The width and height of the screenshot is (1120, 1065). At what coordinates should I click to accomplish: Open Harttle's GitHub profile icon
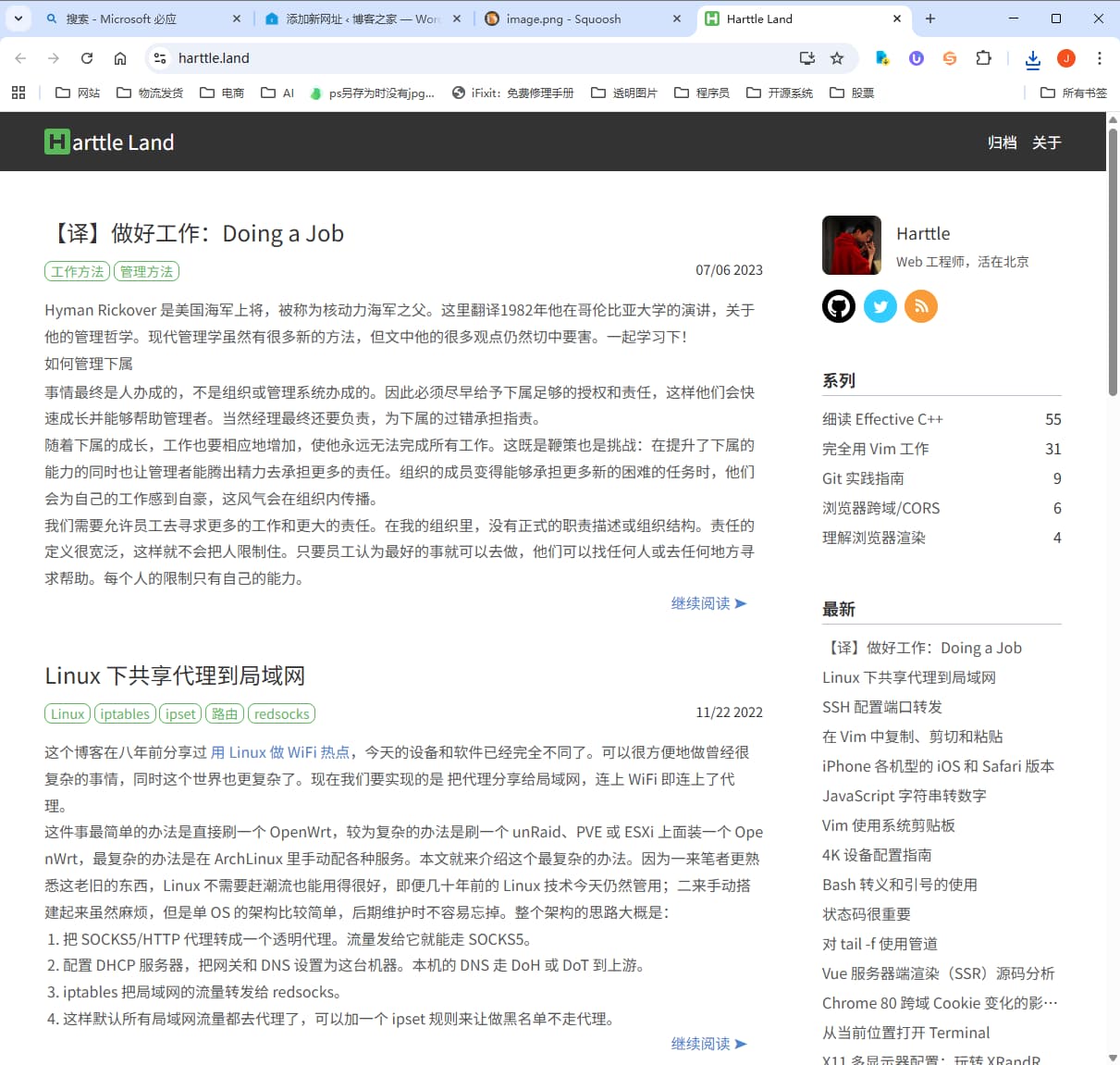click(839, 306)
